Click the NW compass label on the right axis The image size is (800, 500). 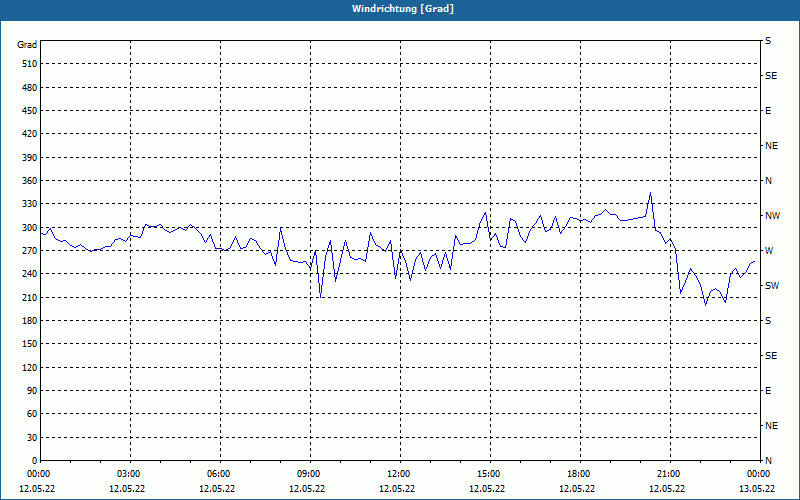772,216
